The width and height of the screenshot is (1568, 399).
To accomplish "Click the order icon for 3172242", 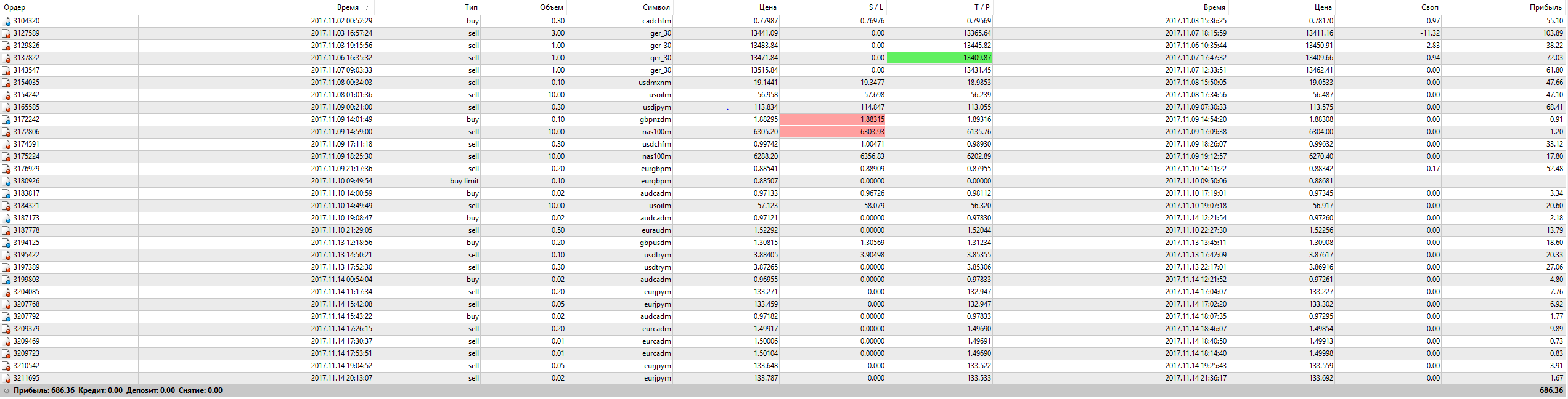I will tap(6, 119).
